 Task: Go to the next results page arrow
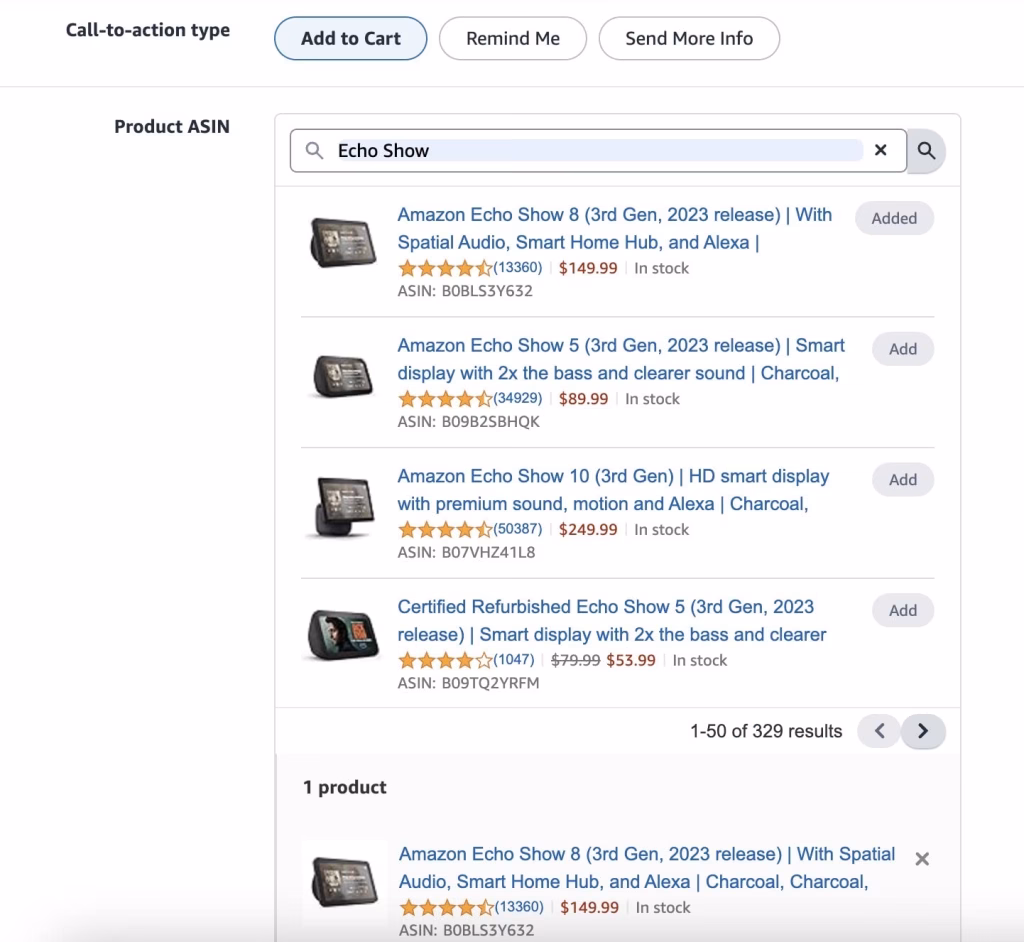(923, 731)
